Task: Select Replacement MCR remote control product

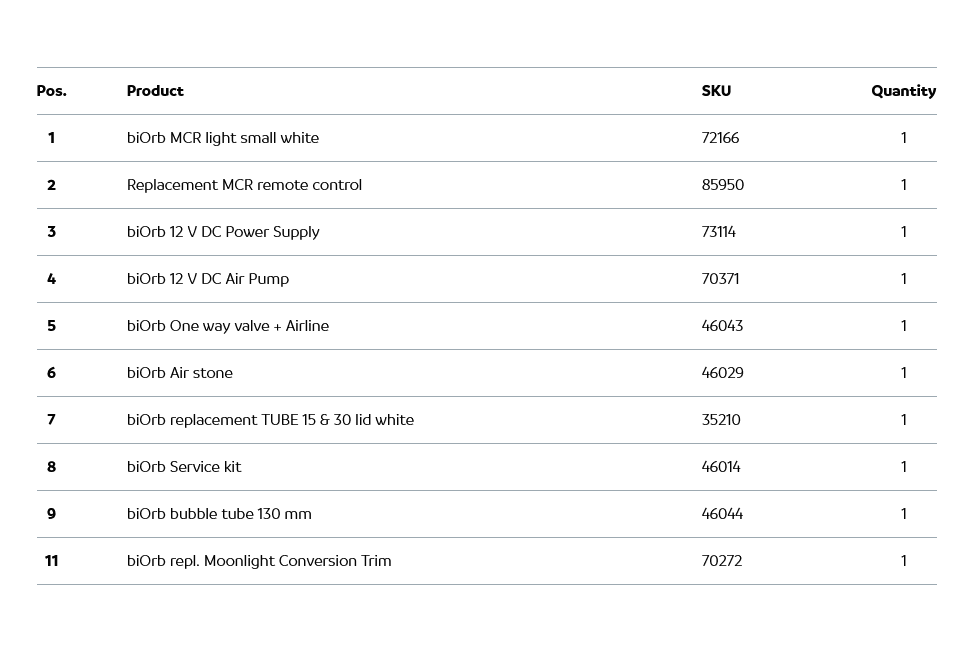Action: (244, 185)
